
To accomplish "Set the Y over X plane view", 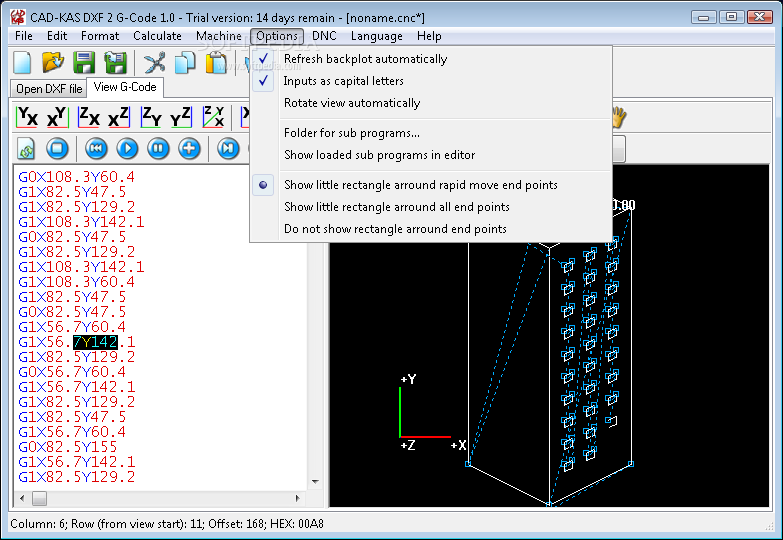I will tap(26, 117).
